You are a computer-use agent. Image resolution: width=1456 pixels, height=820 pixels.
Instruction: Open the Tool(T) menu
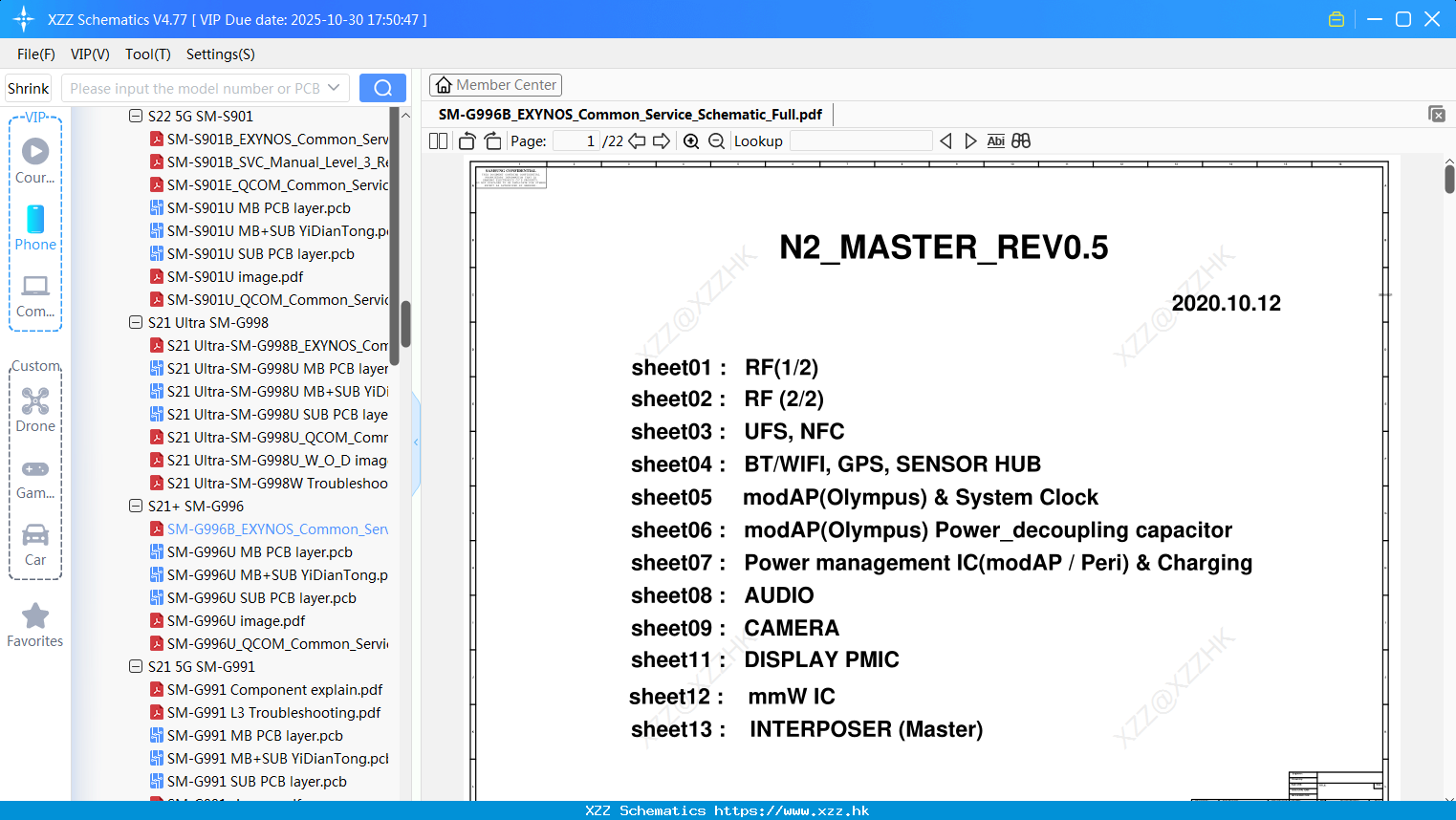[148, 54]
